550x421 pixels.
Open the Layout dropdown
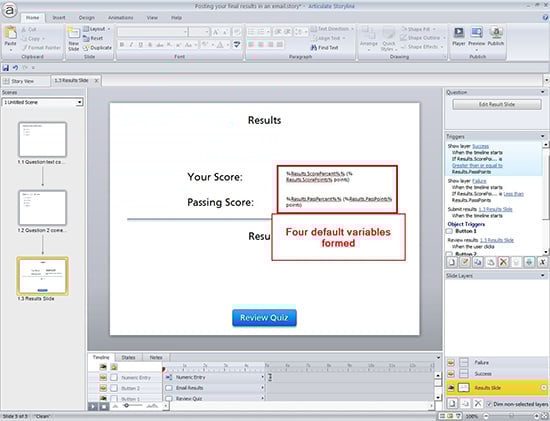tap(97, 29)
